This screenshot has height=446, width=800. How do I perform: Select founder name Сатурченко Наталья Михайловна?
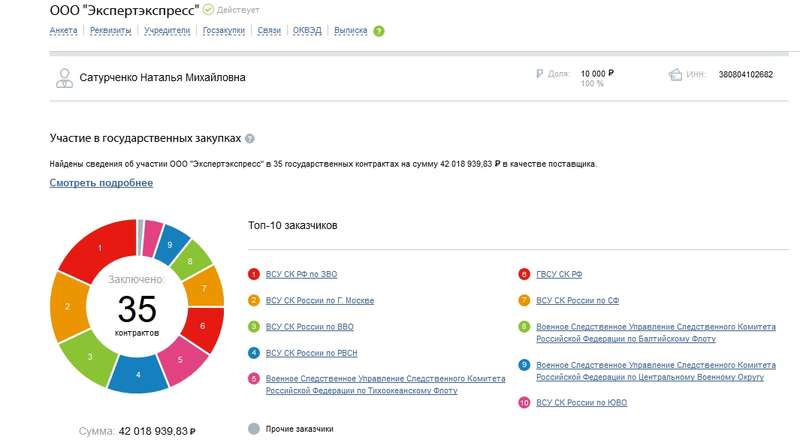click(x=162, y=78)
